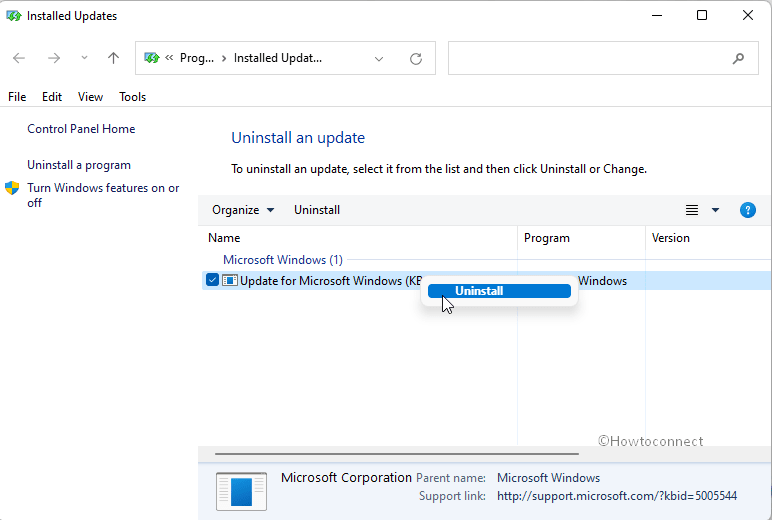772x520 pixels.
Task: Go up one folder level arrow
Action: pos(113,58)
